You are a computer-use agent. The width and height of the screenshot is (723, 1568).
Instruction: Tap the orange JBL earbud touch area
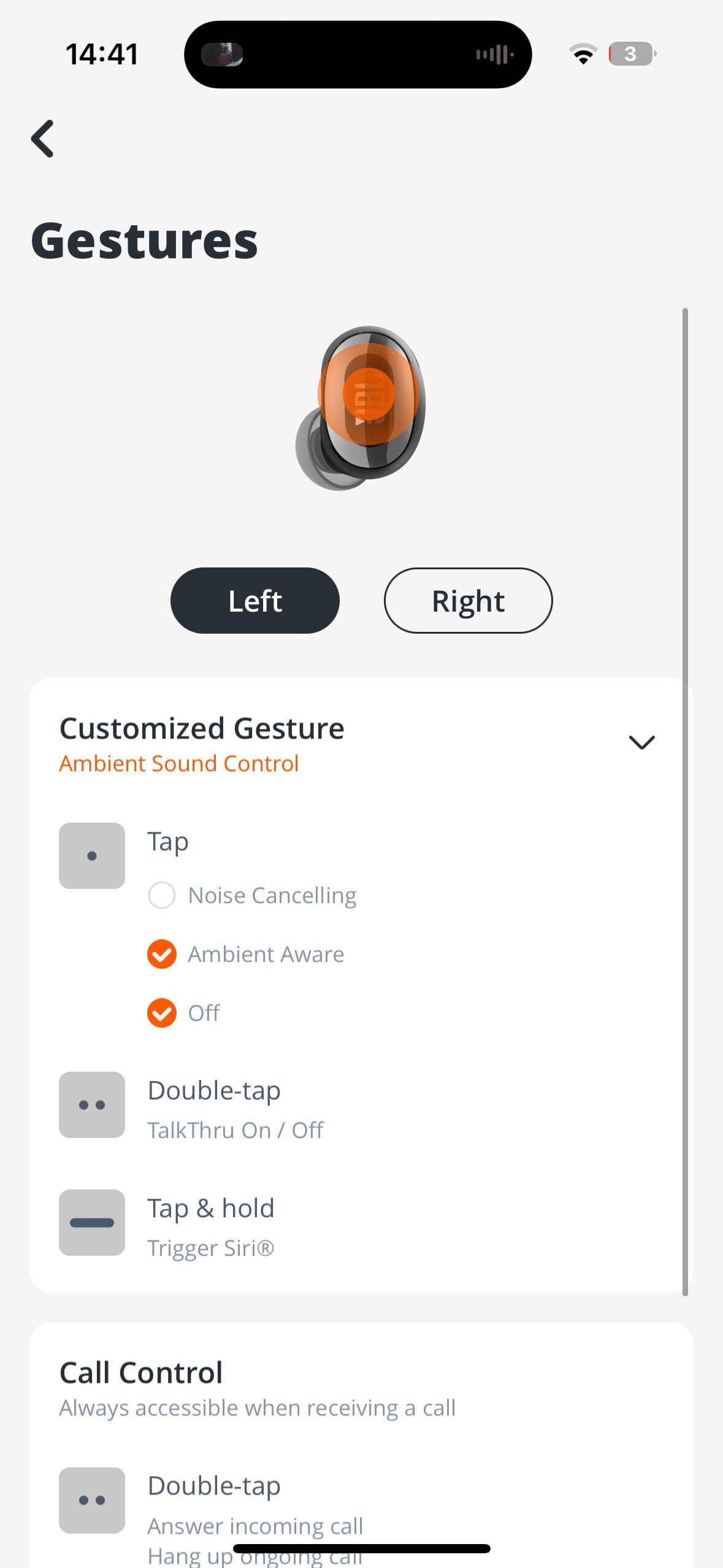tap(368, 394)
